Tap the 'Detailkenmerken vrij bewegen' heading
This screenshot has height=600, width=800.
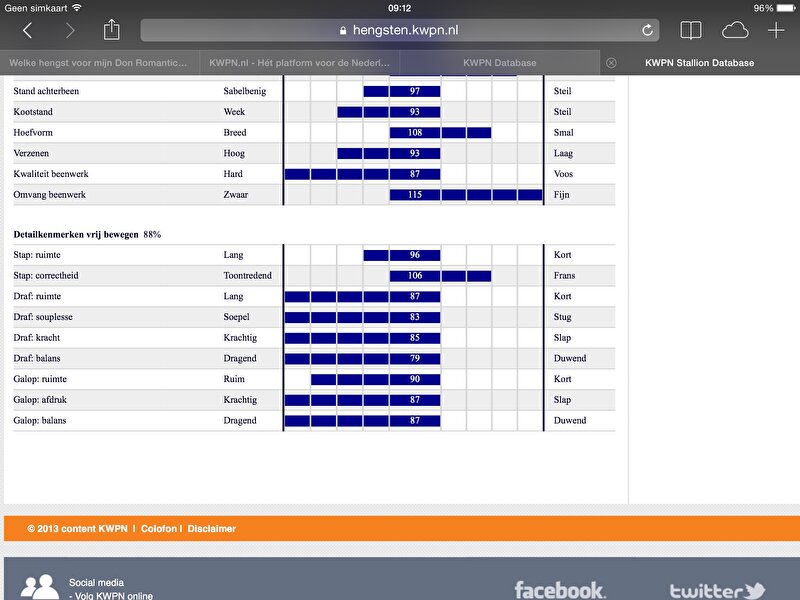(76, 234)
